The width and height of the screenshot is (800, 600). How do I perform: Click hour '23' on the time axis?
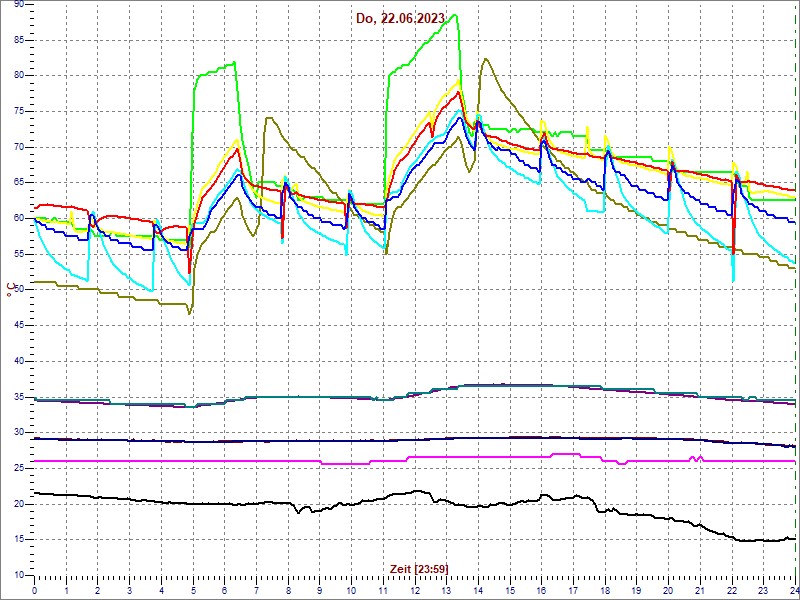pyautogui.click(x=763, y=590)
